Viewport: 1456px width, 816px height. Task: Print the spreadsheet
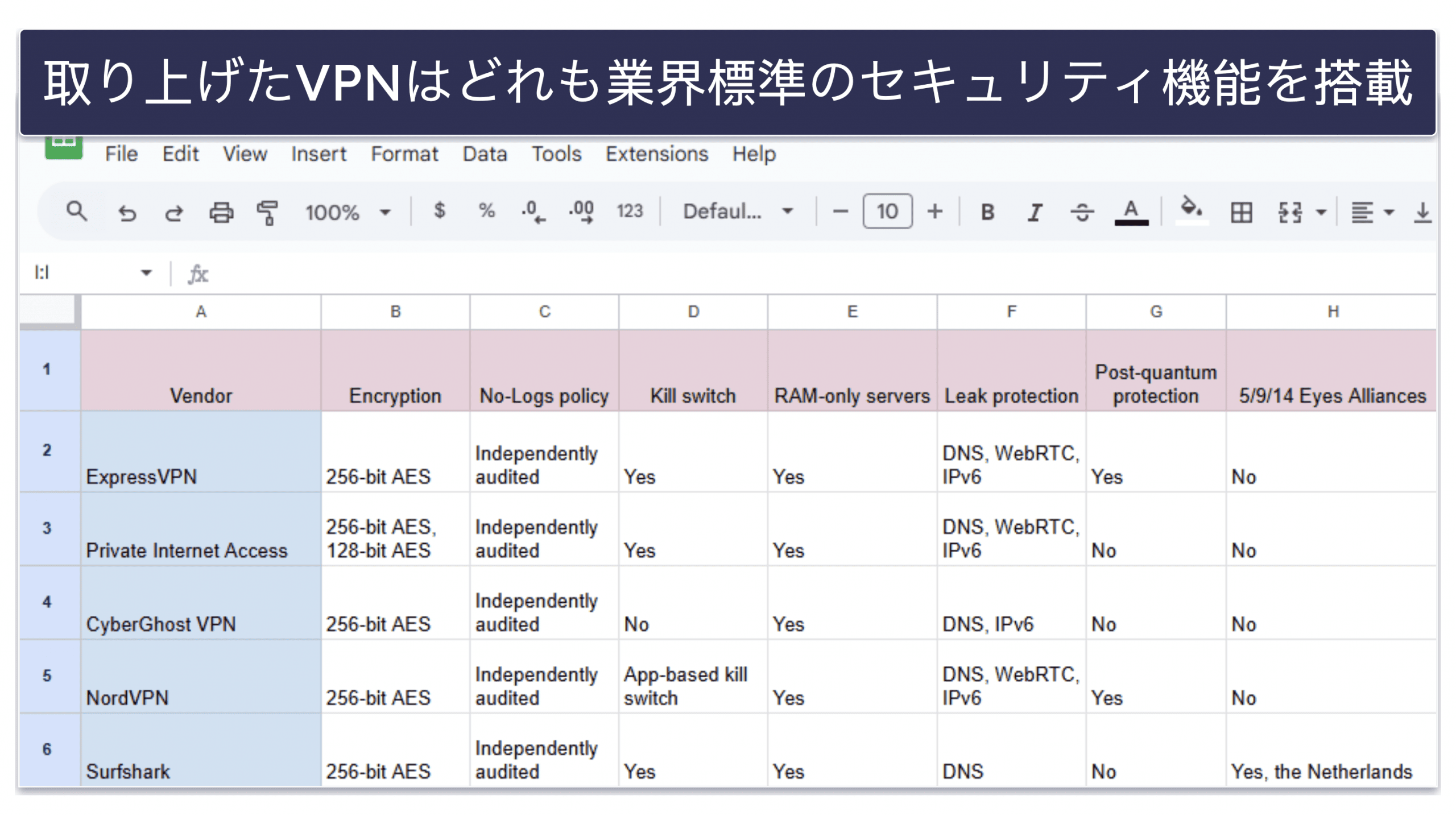click(221, 212)
